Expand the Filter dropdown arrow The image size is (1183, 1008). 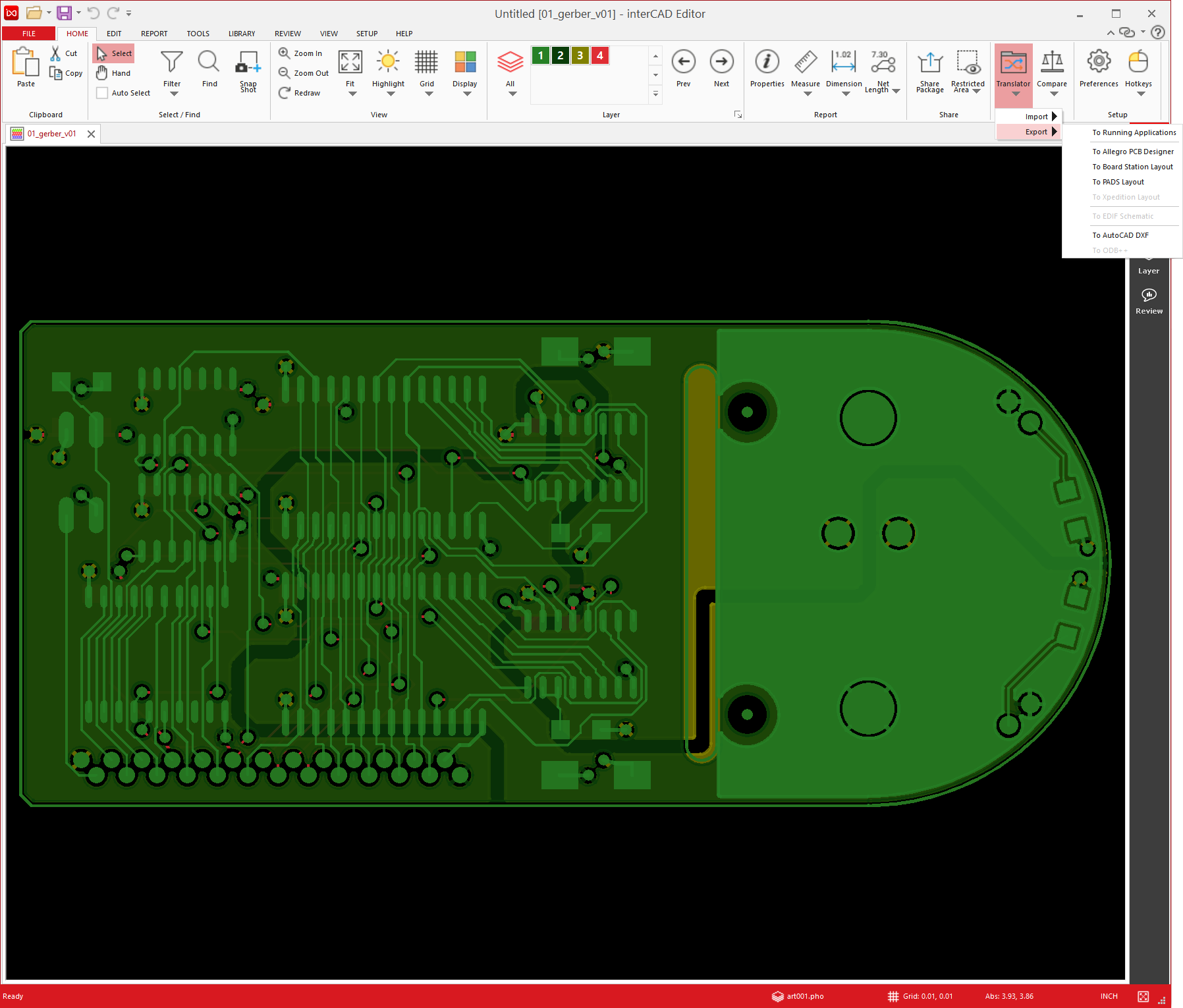point(174,94)
